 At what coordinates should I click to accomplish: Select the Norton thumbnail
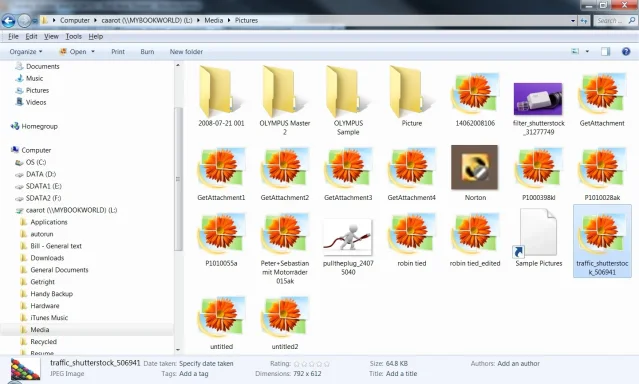point(475,173)
